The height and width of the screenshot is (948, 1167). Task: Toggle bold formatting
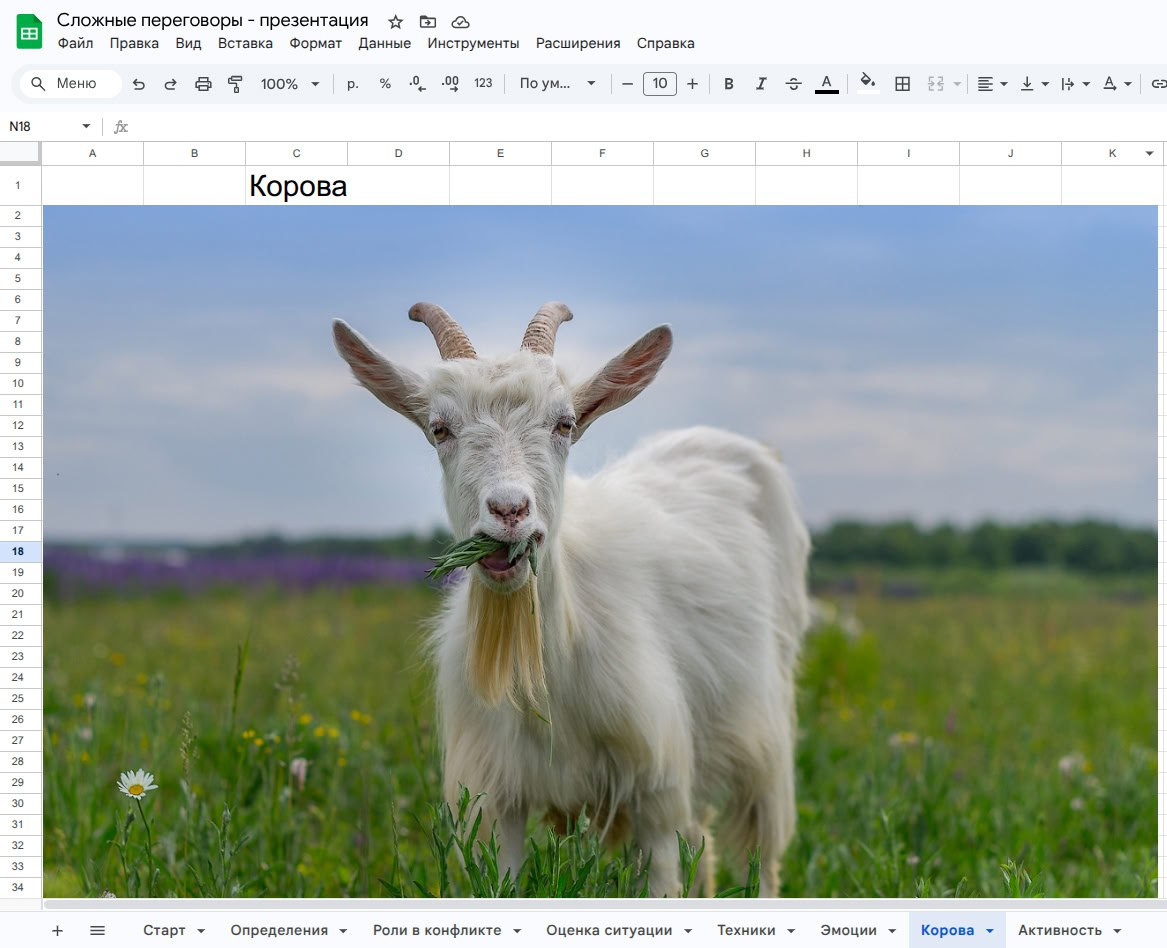[x=729, y=84]
